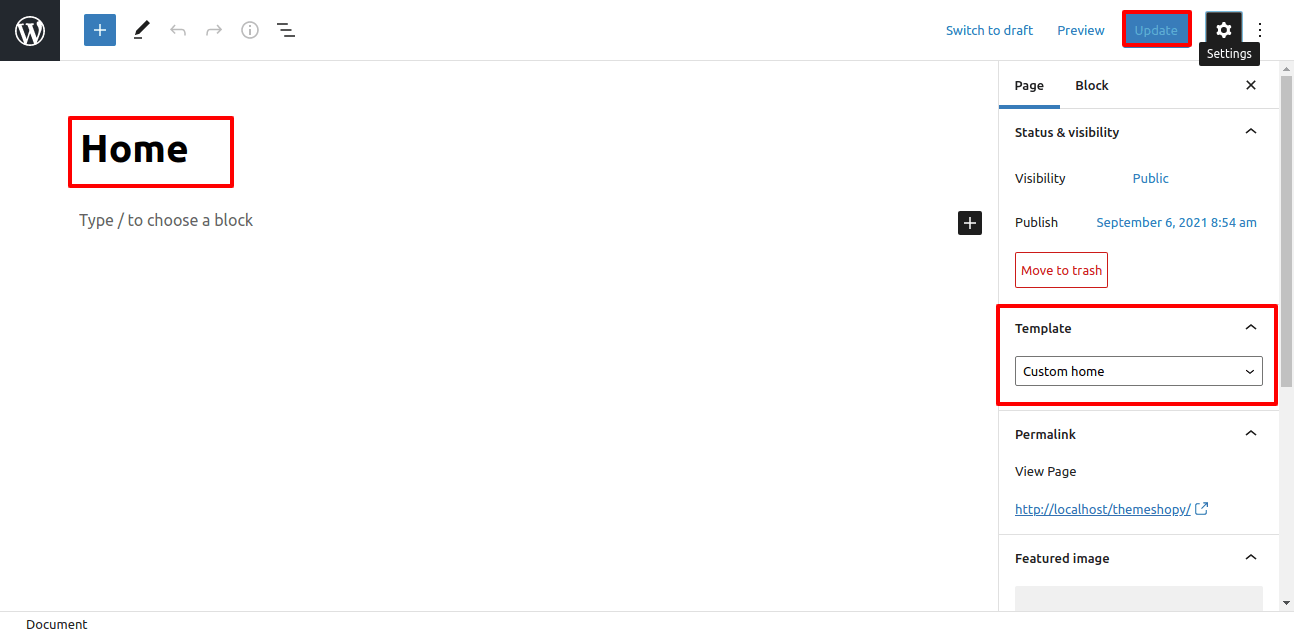Open the block inserter plus button
This screenshot has width=1294, height=636.
(x=100, y=30)
